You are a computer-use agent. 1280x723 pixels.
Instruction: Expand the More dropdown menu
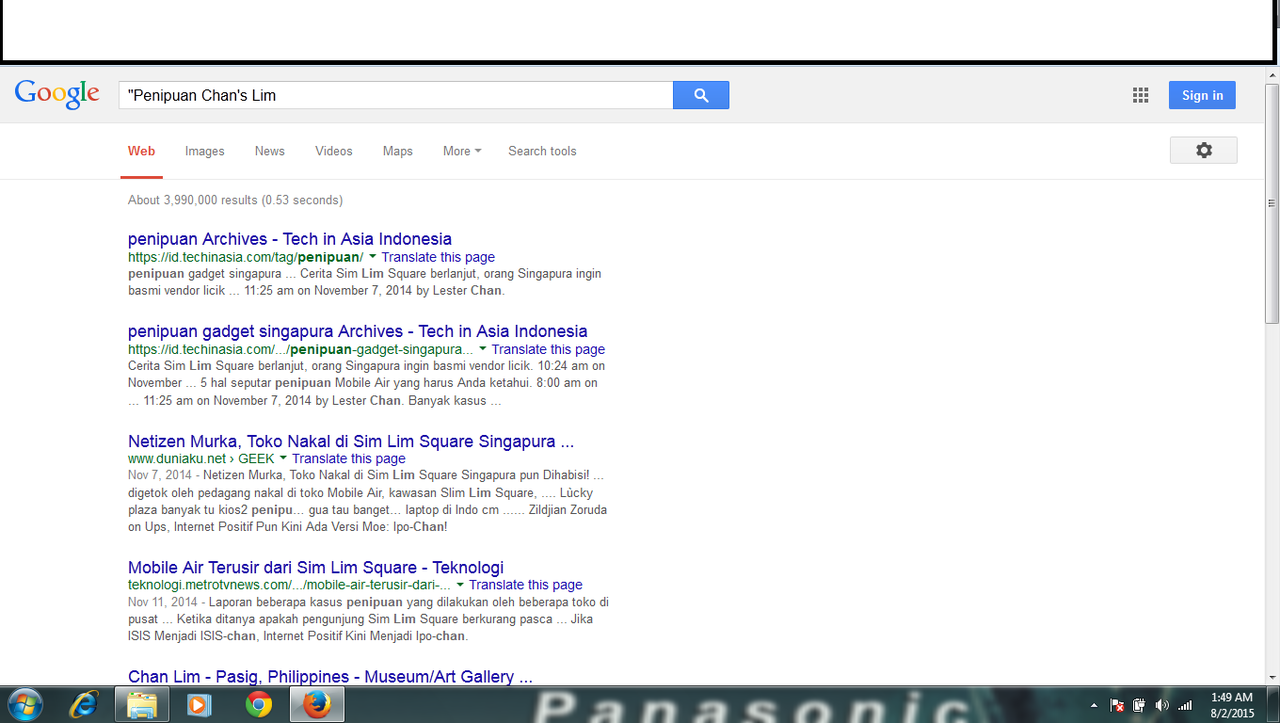[462, 151]
